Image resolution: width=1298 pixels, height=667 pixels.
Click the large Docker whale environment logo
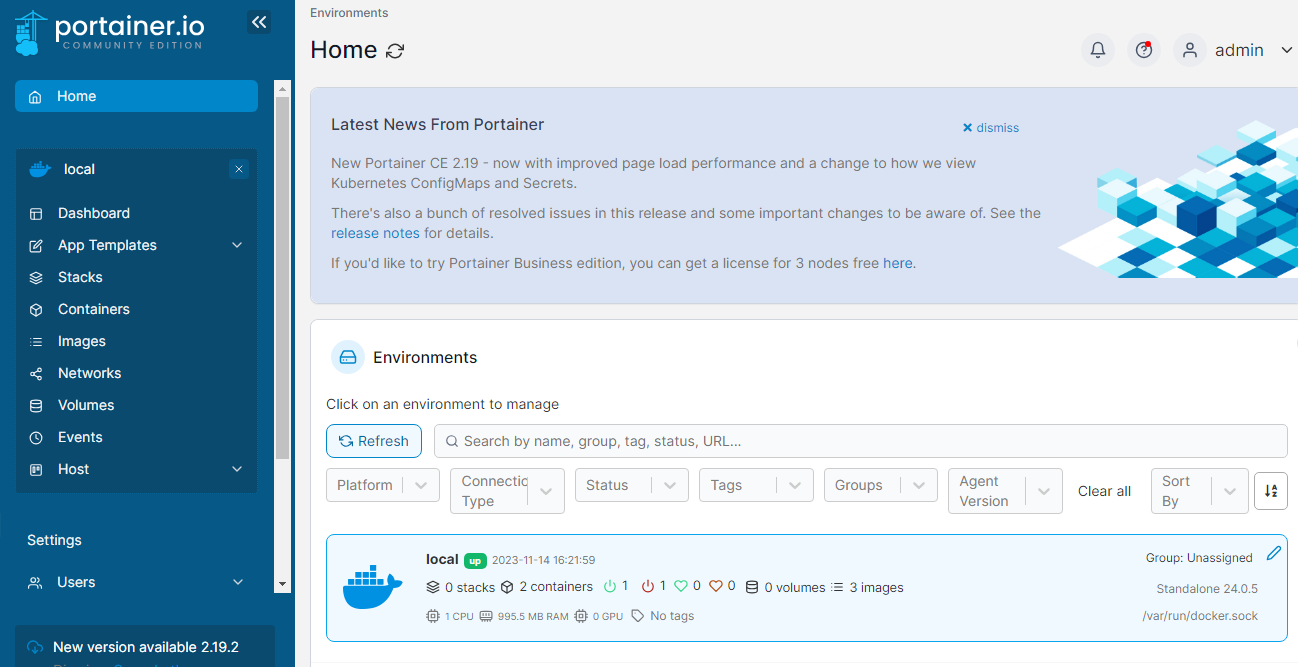point(372,587)
